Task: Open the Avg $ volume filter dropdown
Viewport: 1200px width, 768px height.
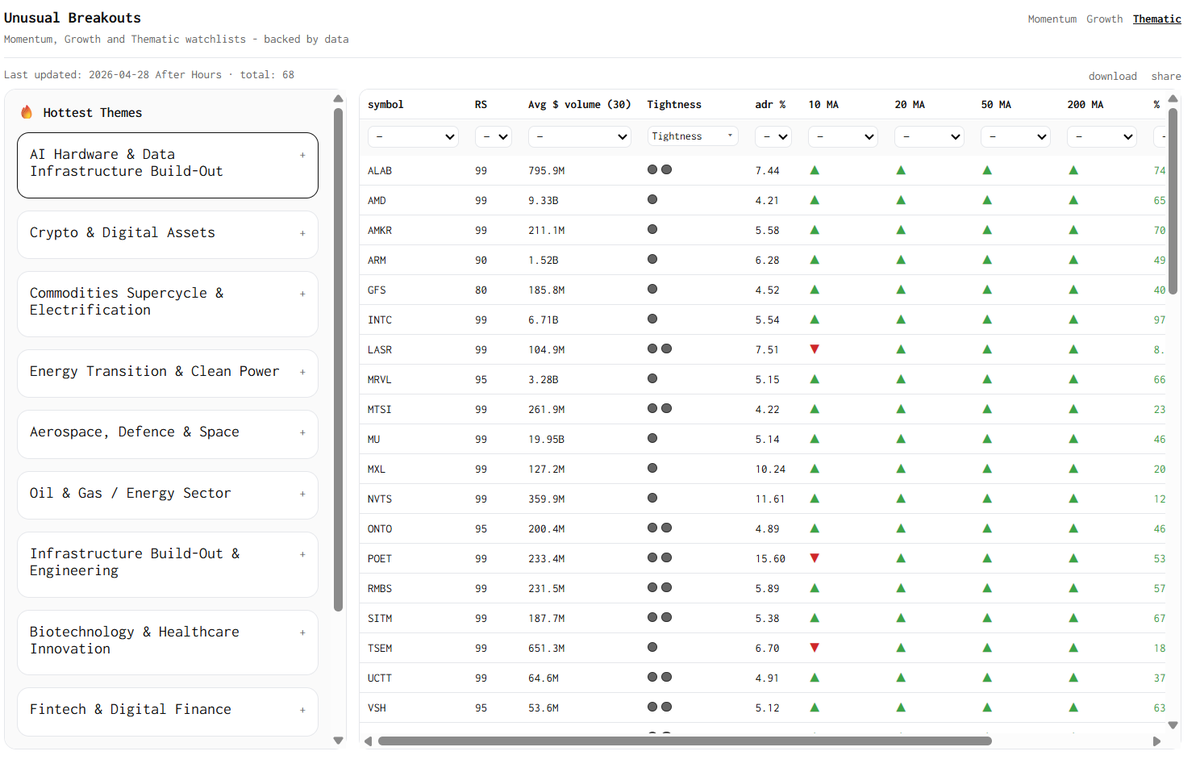Action: pos(580,136)
